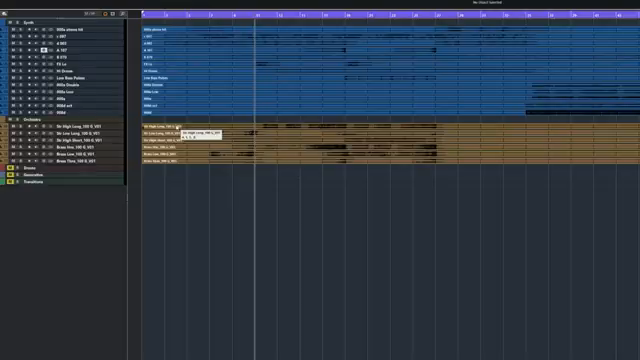This screenshot has width=640, height=360.
Task: Mute the Brass Tbns track
Action: coord(13,161)
